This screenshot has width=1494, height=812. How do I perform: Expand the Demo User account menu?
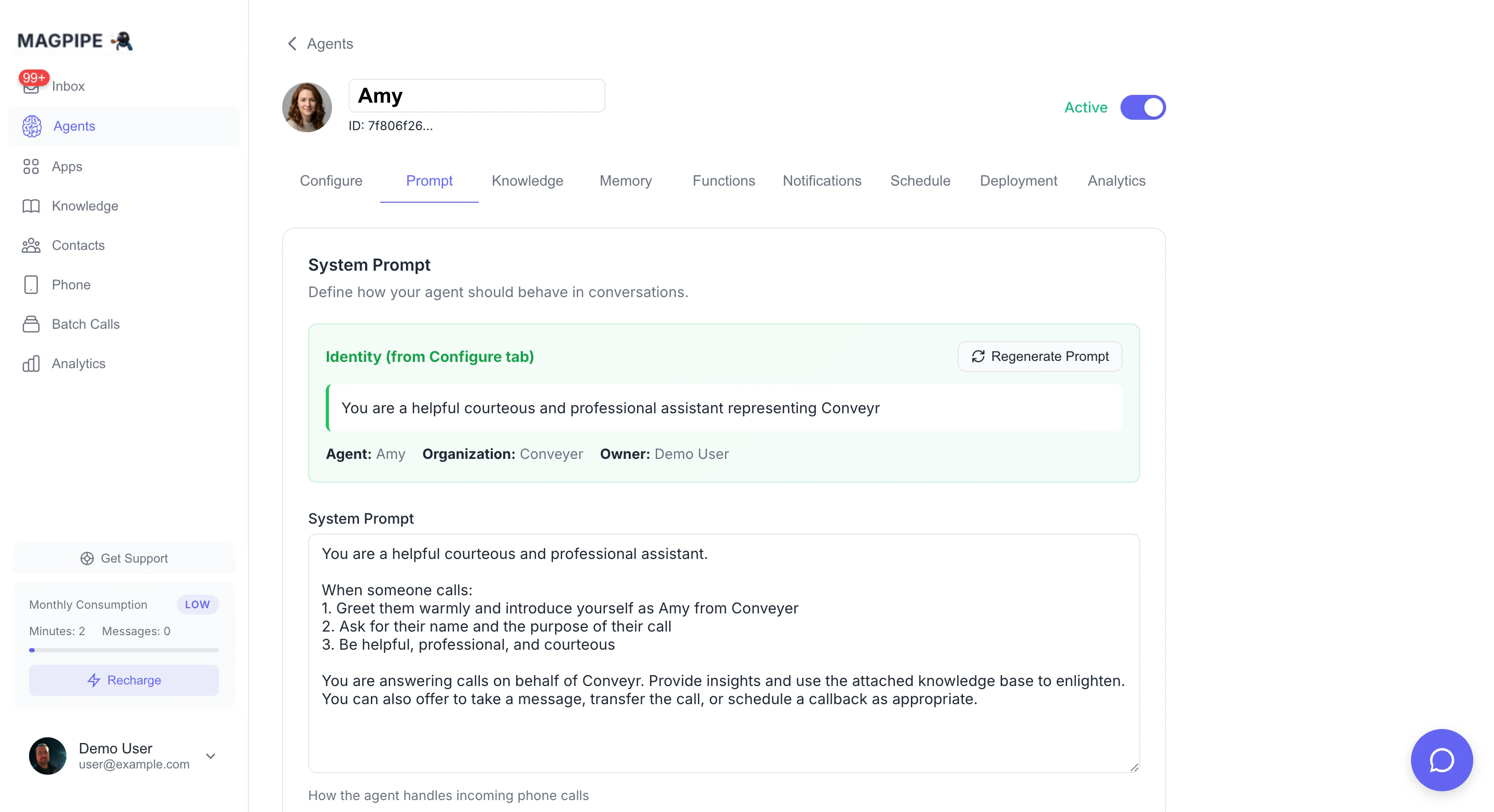[211, 756]
